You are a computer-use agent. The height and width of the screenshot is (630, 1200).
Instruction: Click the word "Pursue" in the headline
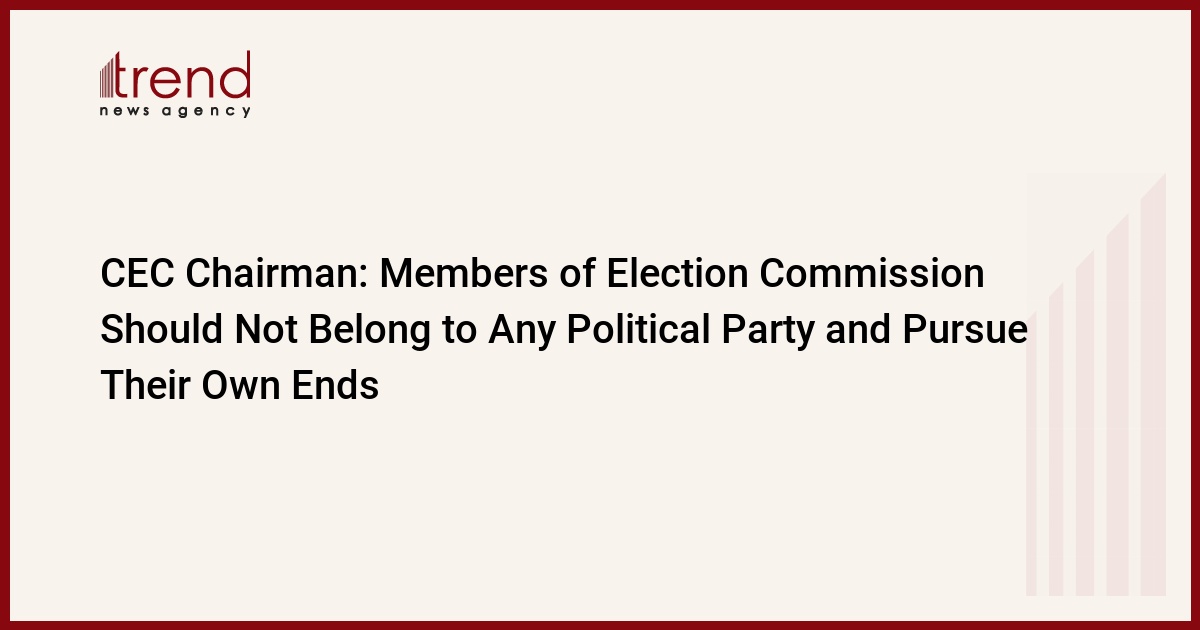click(x=966, y=331)
